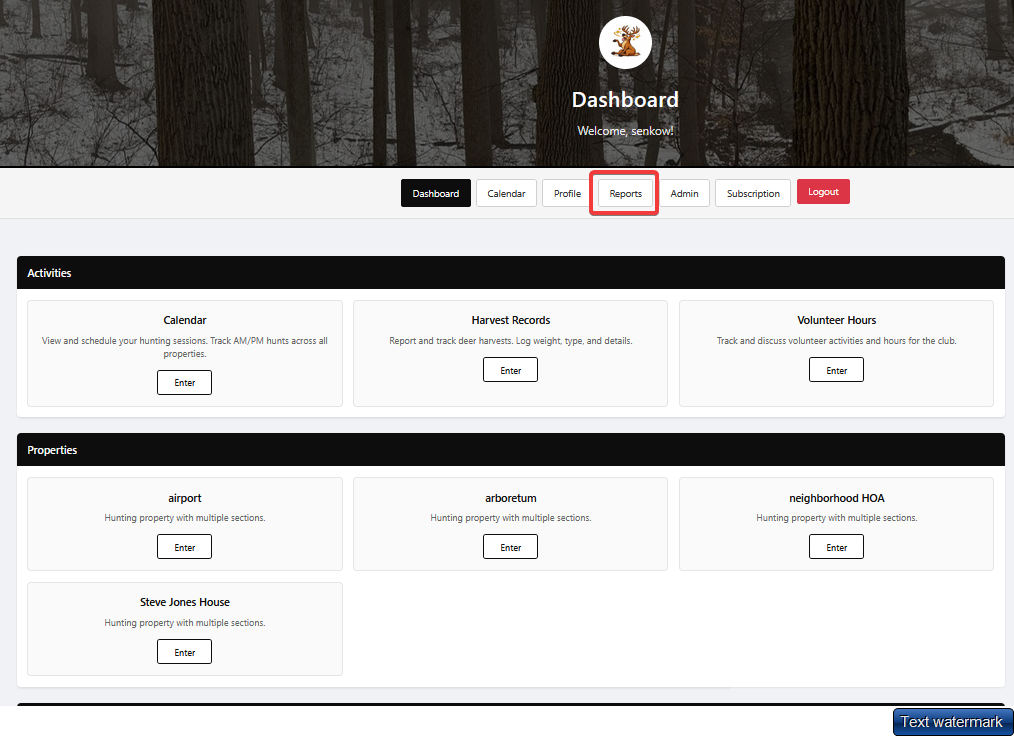Click the deer club logo icon
The image size is (1014, 736).
625,42
